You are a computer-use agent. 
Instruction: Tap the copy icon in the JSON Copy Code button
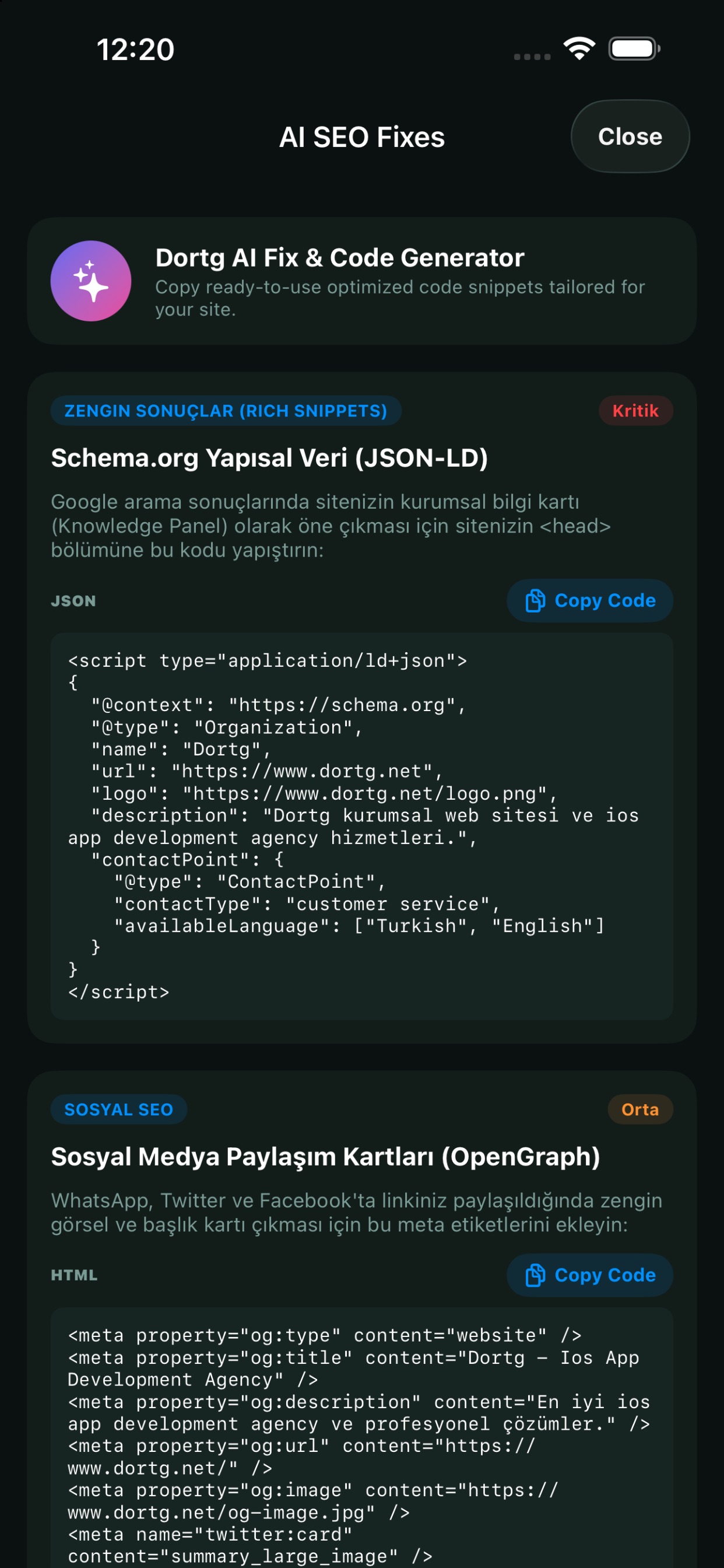click(535, 600)
